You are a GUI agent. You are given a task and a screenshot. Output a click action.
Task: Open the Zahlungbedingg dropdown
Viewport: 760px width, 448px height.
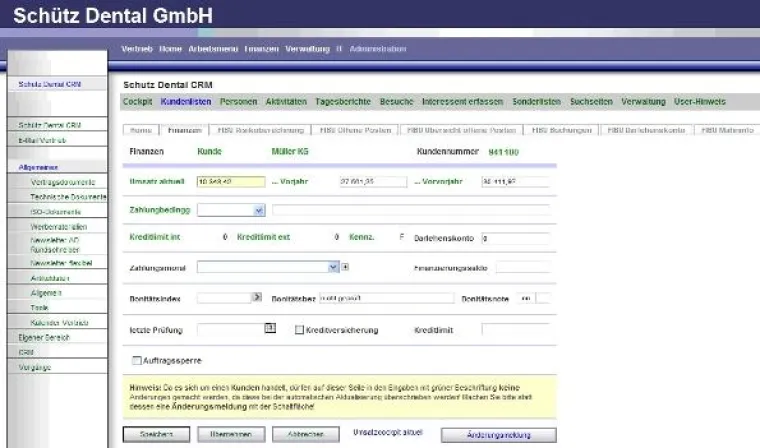(x=259, y=210)
